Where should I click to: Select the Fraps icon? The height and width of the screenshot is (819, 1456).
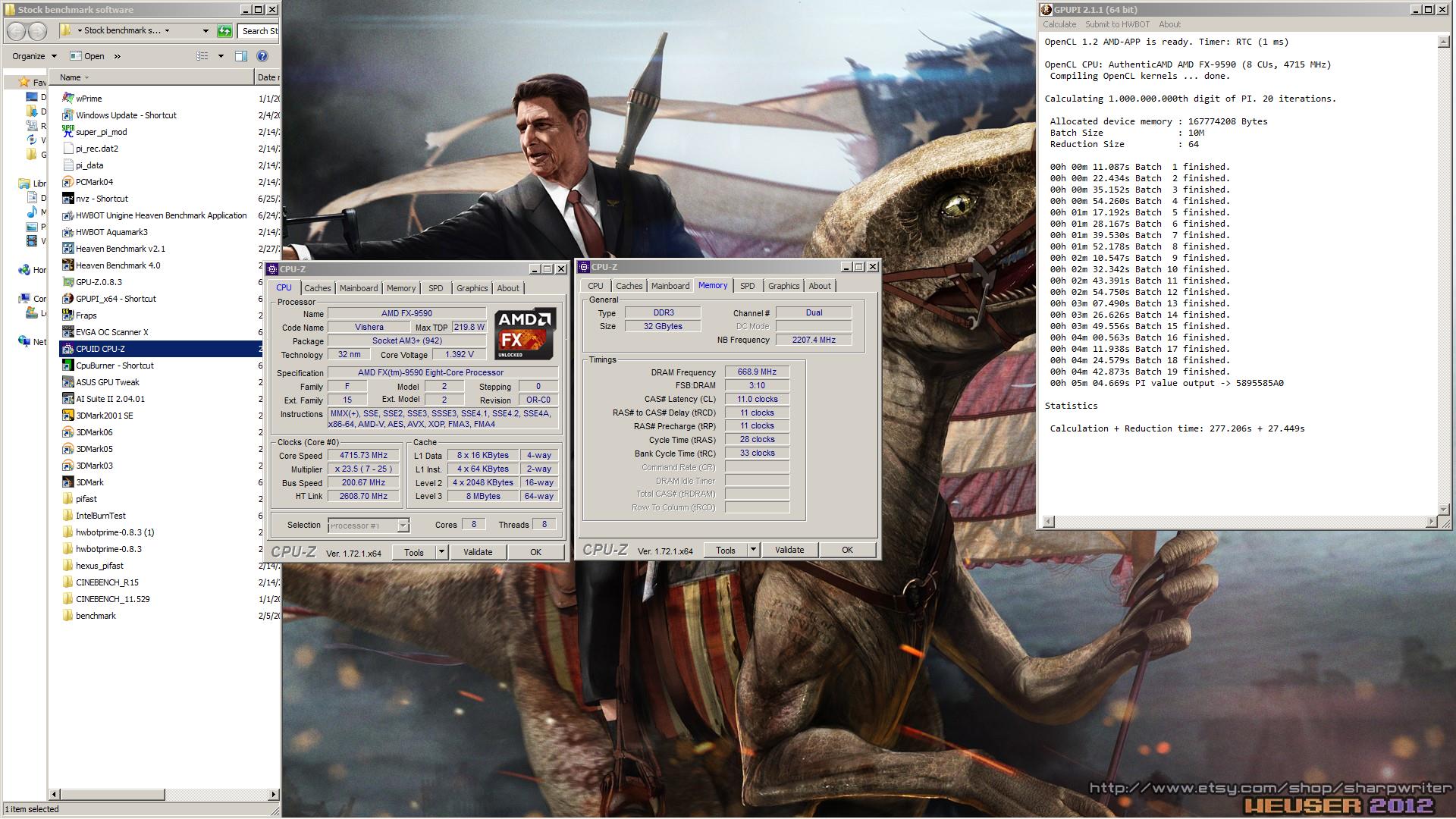(x=68, y=315)
